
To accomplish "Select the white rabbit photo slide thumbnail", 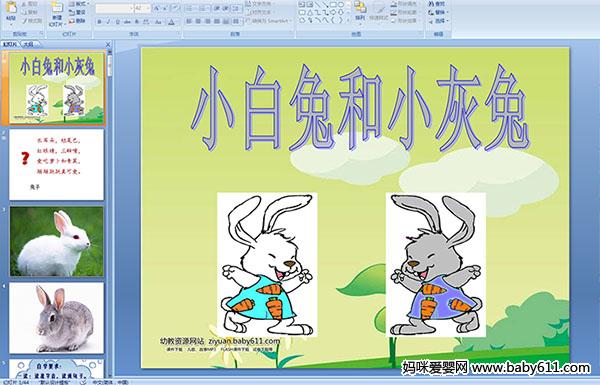I will (57, 241).
